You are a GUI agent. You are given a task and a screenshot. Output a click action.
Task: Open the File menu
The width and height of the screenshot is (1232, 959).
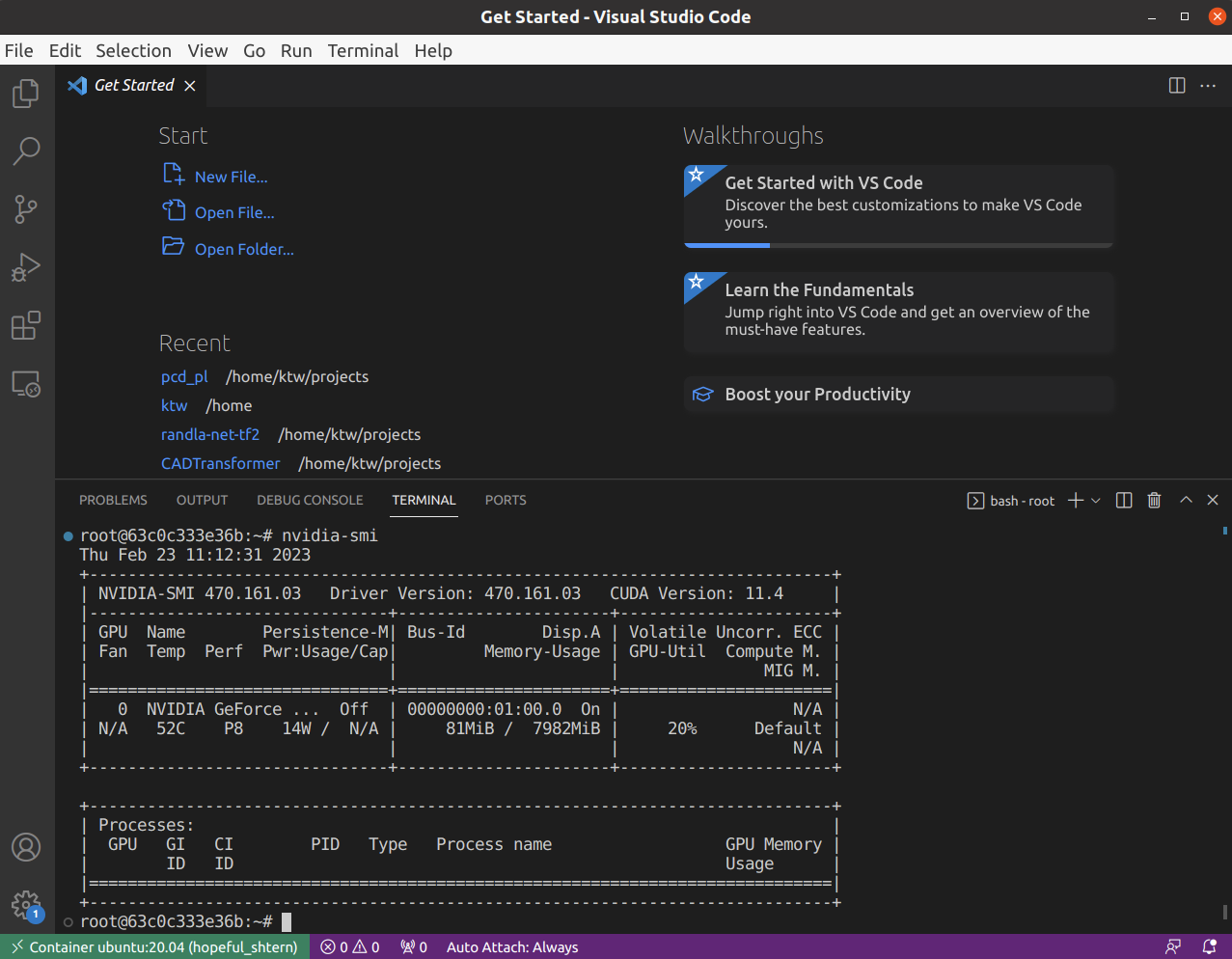click(18, 50)
